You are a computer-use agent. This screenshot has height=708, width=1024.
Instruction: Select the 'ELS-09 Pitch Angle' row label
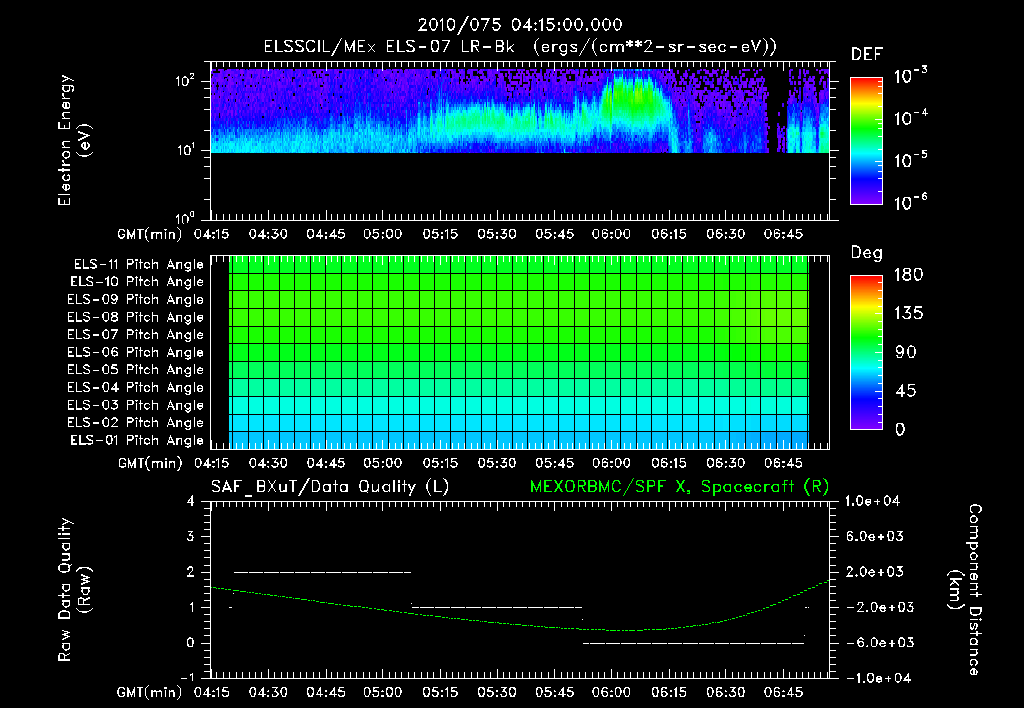136,300
